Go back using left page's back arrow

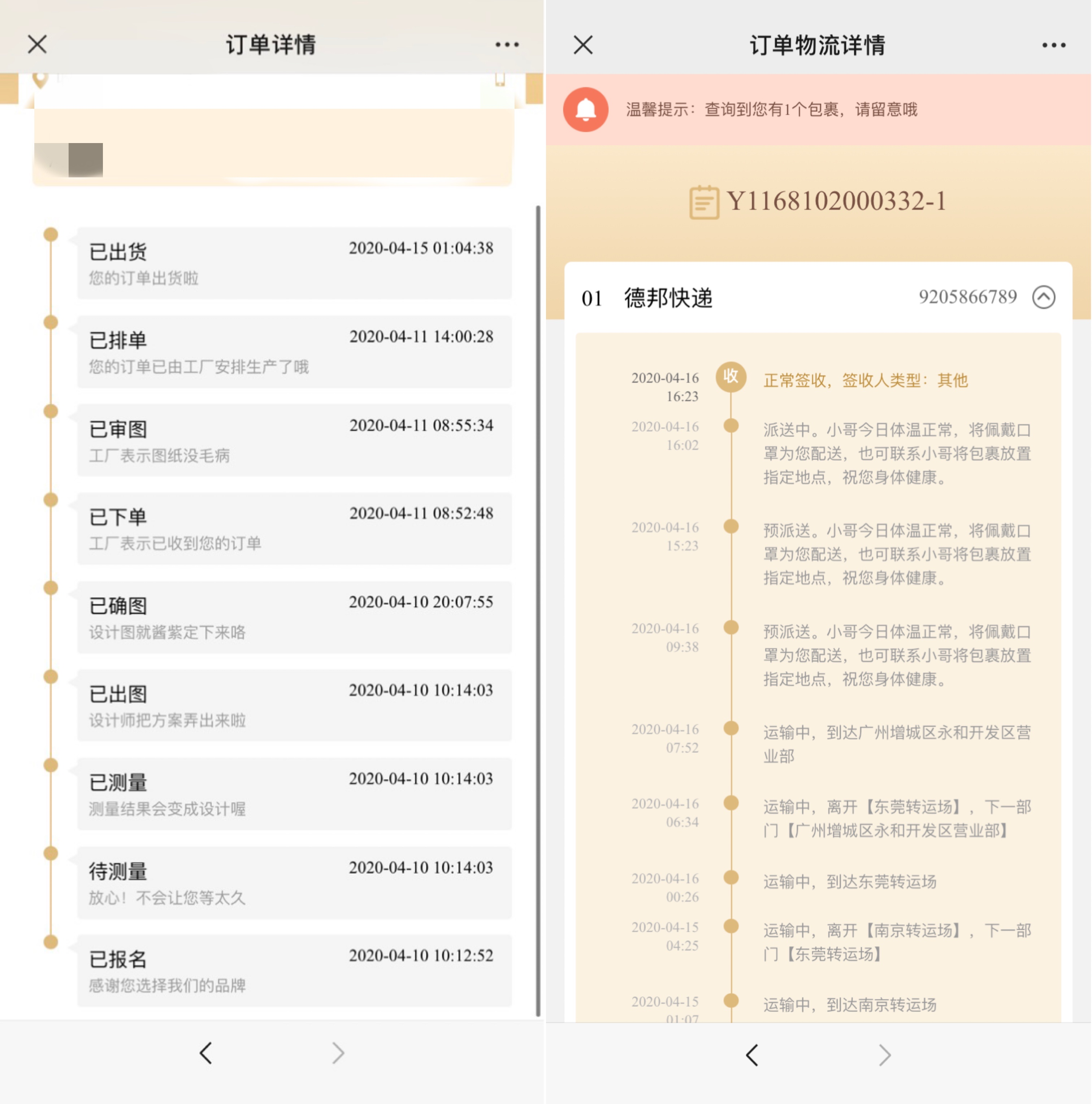point(206,1053)
